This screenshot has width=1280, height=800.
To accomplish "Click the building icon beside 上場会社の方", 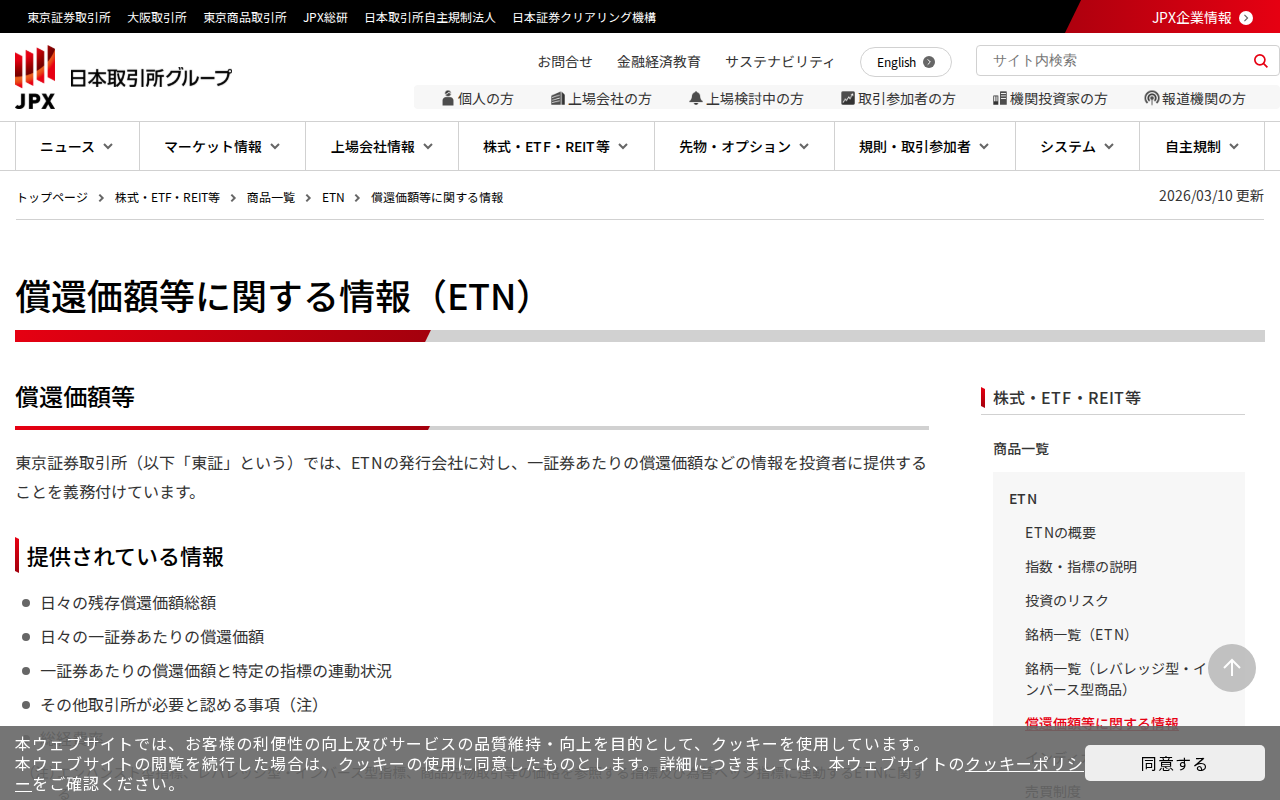I will [x=558, y=98].
